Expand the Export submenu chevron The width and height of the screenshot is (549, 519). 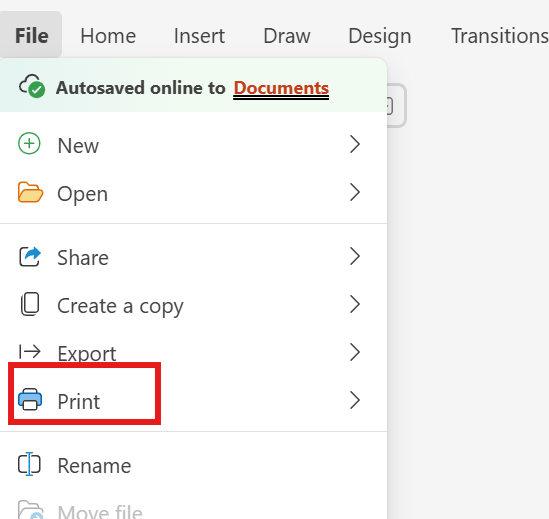355,352
